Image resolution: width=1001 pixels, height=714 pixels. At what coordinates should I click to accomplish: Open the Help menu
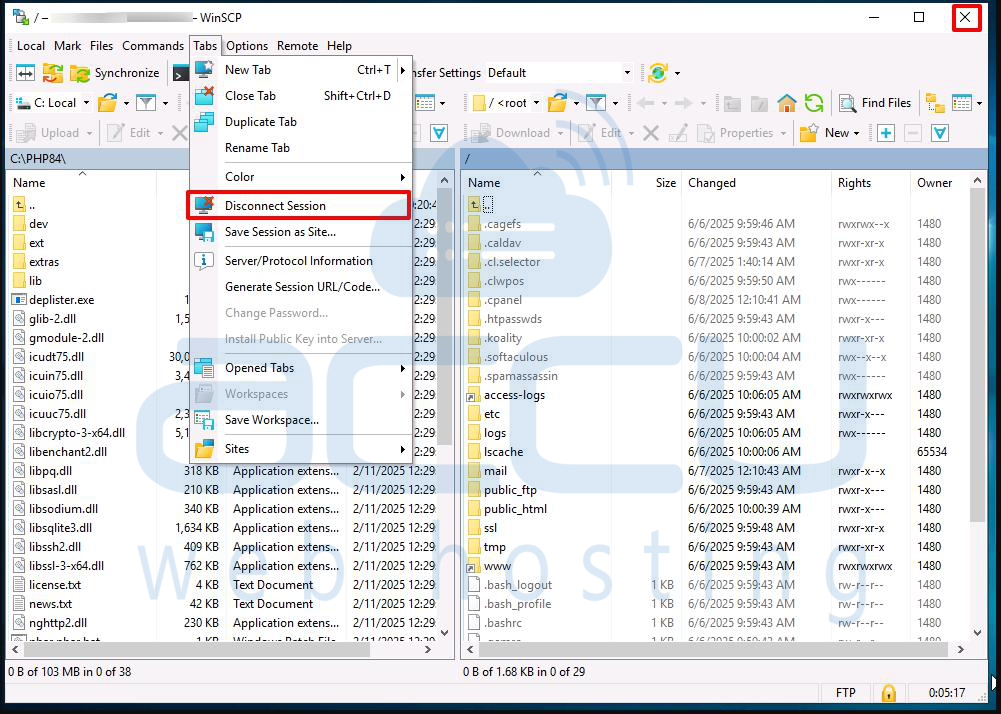(339, 46)
